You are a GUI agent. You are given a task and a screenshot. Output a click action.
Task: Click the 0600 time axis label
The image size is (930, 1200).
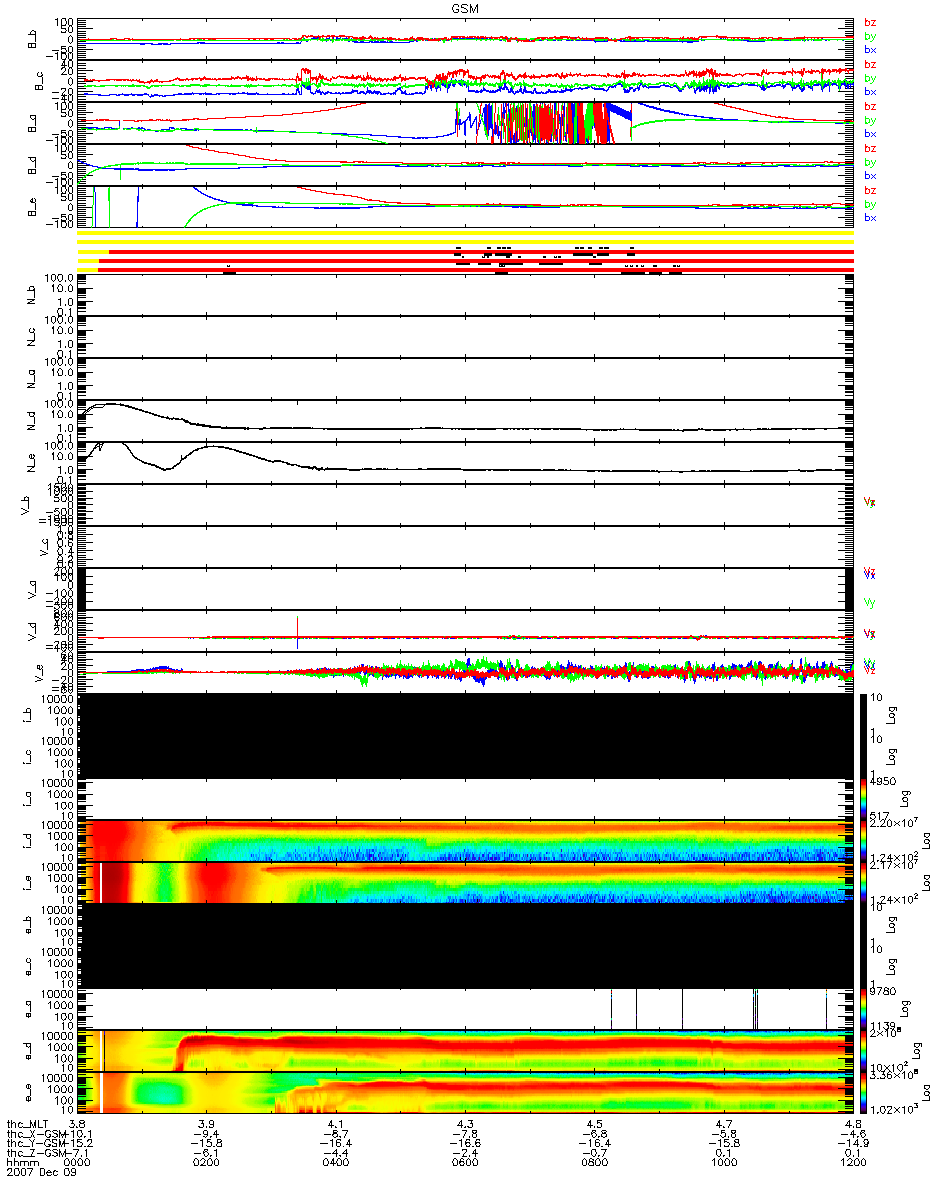tap(465, 1163)
